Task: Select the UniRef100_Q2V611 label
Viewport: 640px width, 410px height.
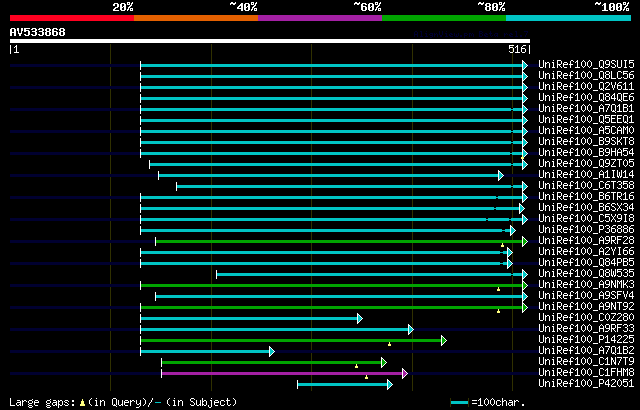Action: tap(586, 86)
